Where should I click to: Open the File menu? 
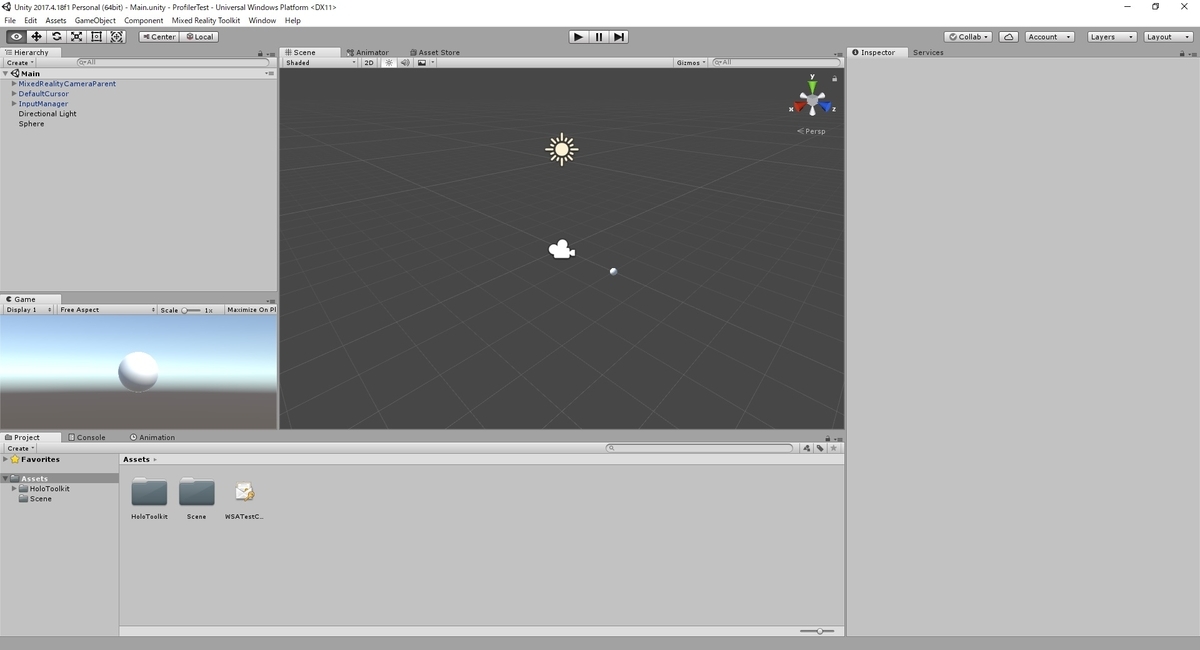click(10, 20)
